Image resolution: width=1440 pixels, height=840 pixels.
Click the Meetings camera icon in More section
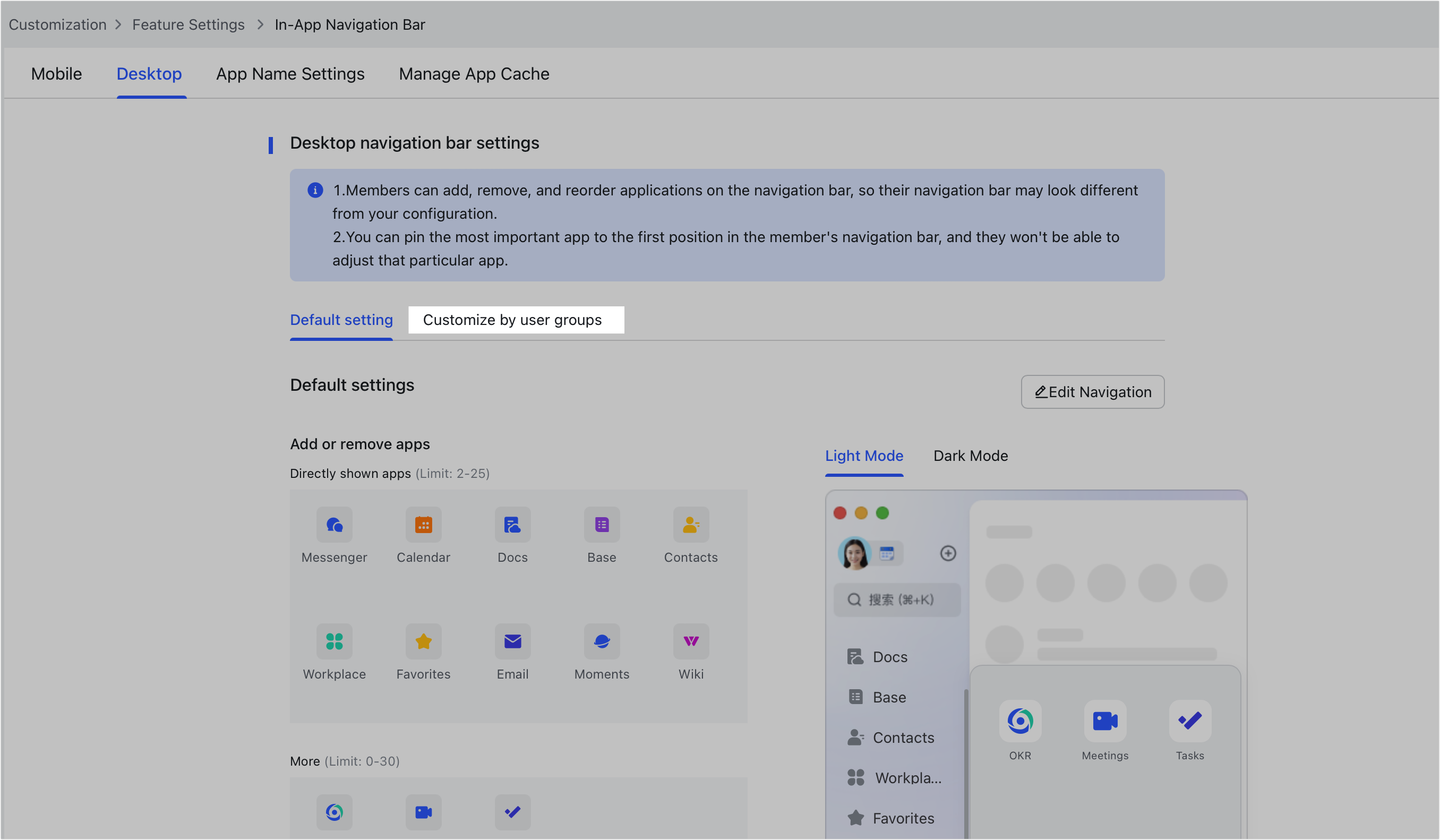423,812
